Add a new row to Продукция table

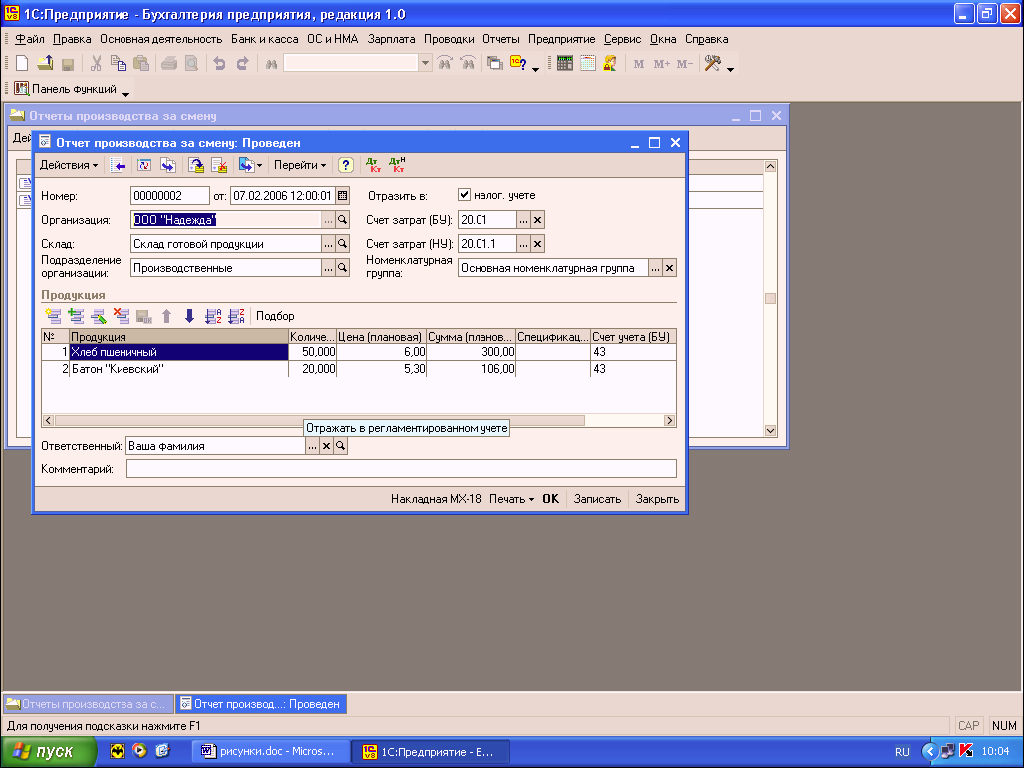53,316
